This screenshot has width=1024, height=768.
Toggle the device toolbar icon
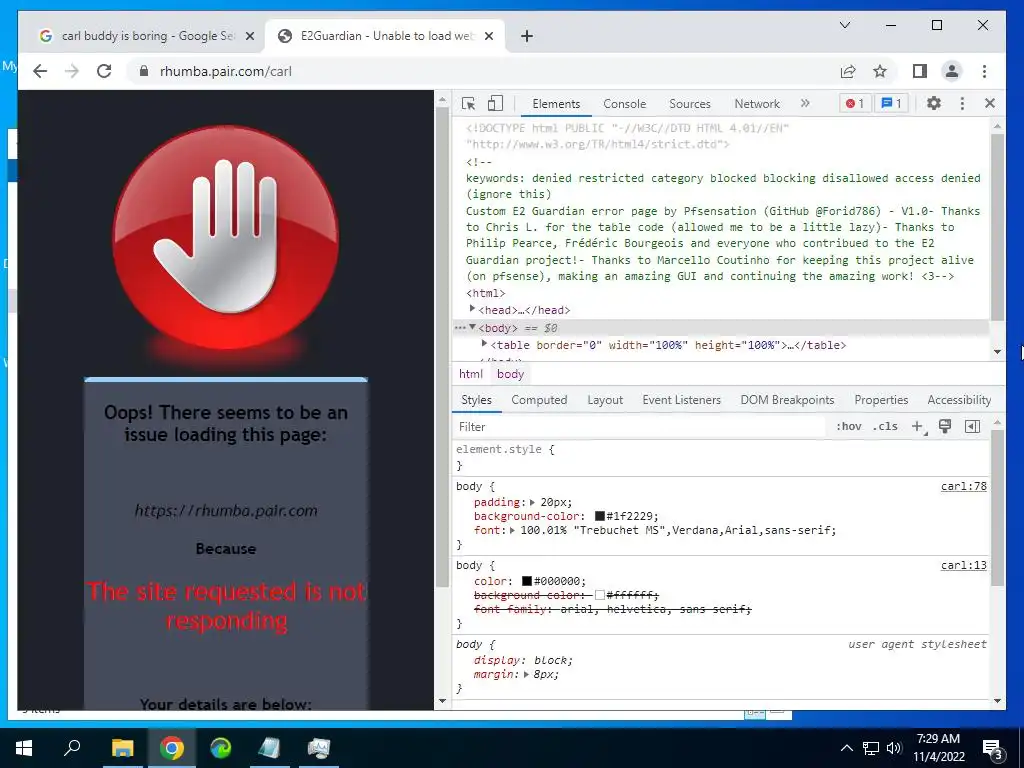pos(496,103)
